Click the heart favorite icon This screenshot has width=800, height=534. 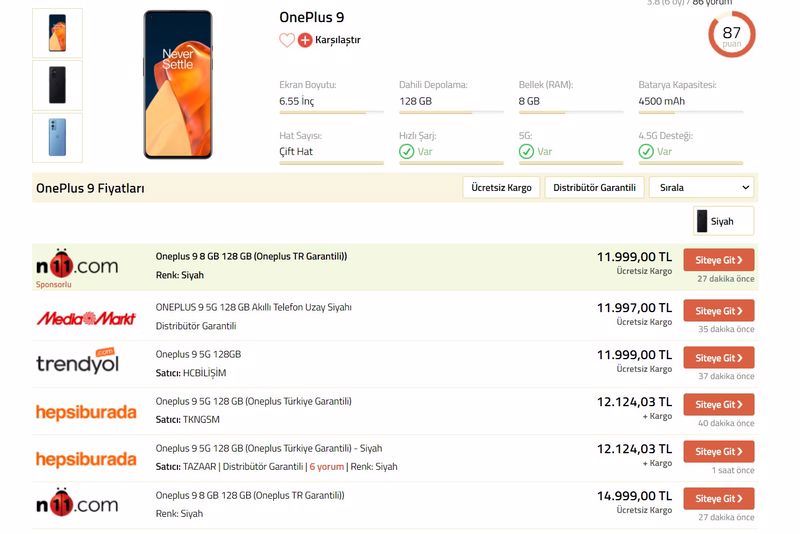[287, 40]
